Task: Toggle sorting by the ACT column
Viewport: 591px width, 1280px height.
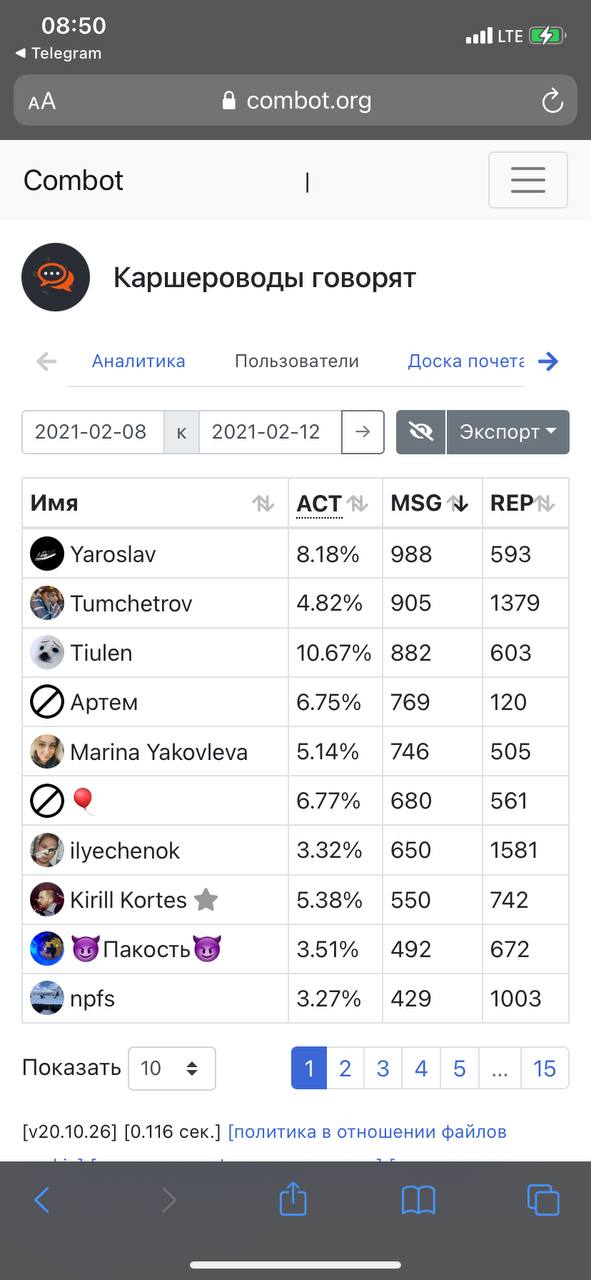Action: point(335,503)
